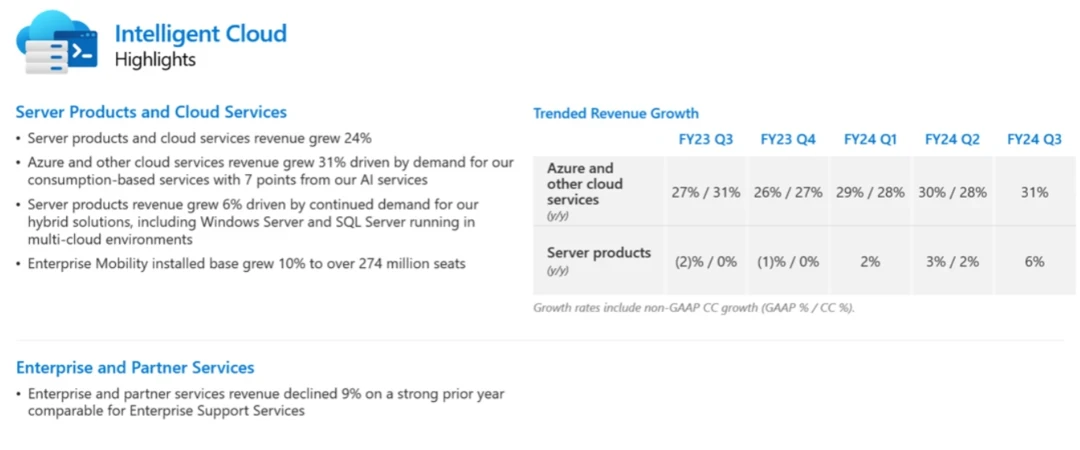Screen dimensions: 1080x450
Task: Click Azure's FY24 Q3 31% growth cell
Action: pyautogui.click(x=1034, y=192)
